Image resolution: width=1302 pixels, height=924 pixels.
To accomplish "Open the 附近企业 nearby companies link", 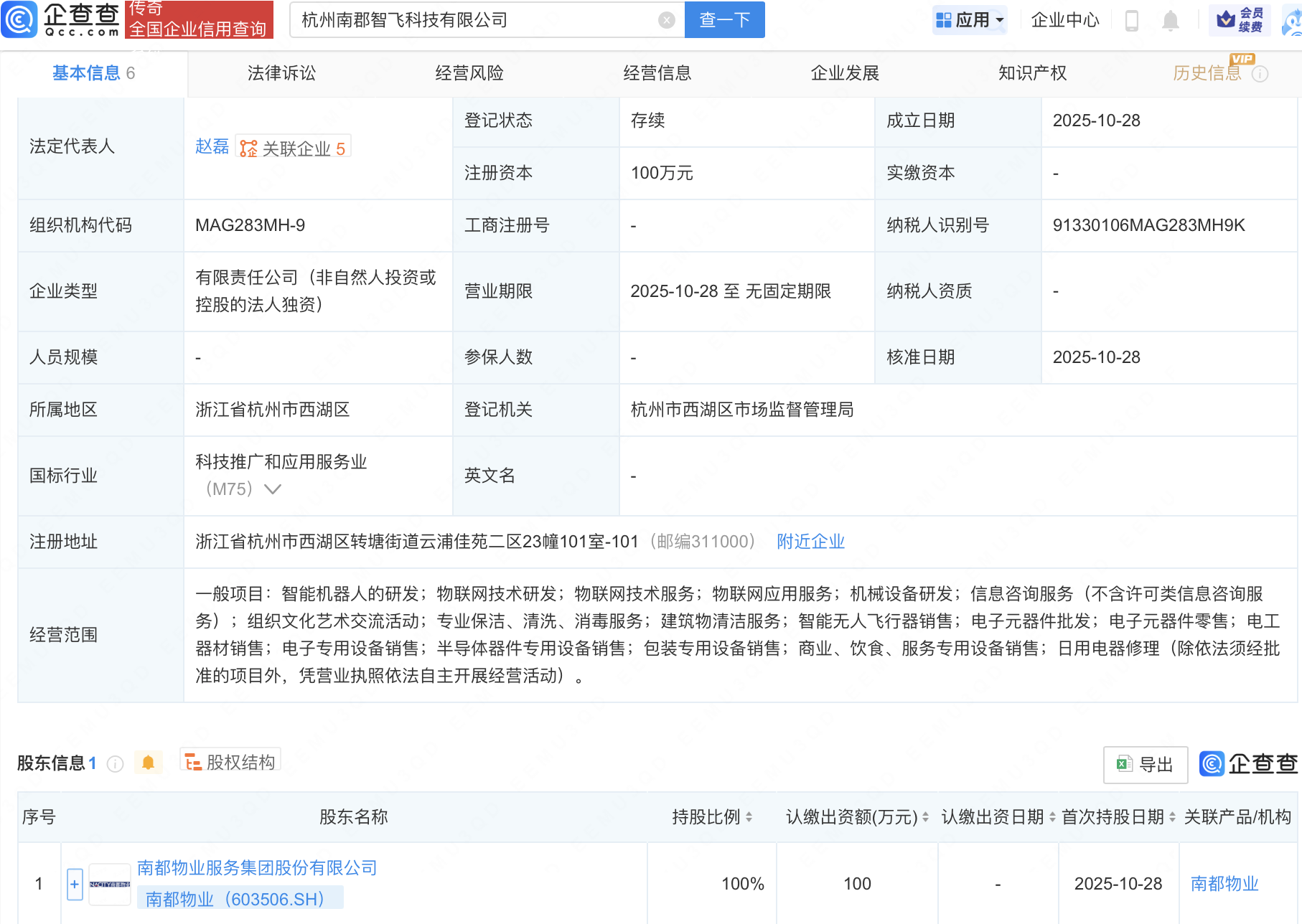I will click(x=810, y=542).
